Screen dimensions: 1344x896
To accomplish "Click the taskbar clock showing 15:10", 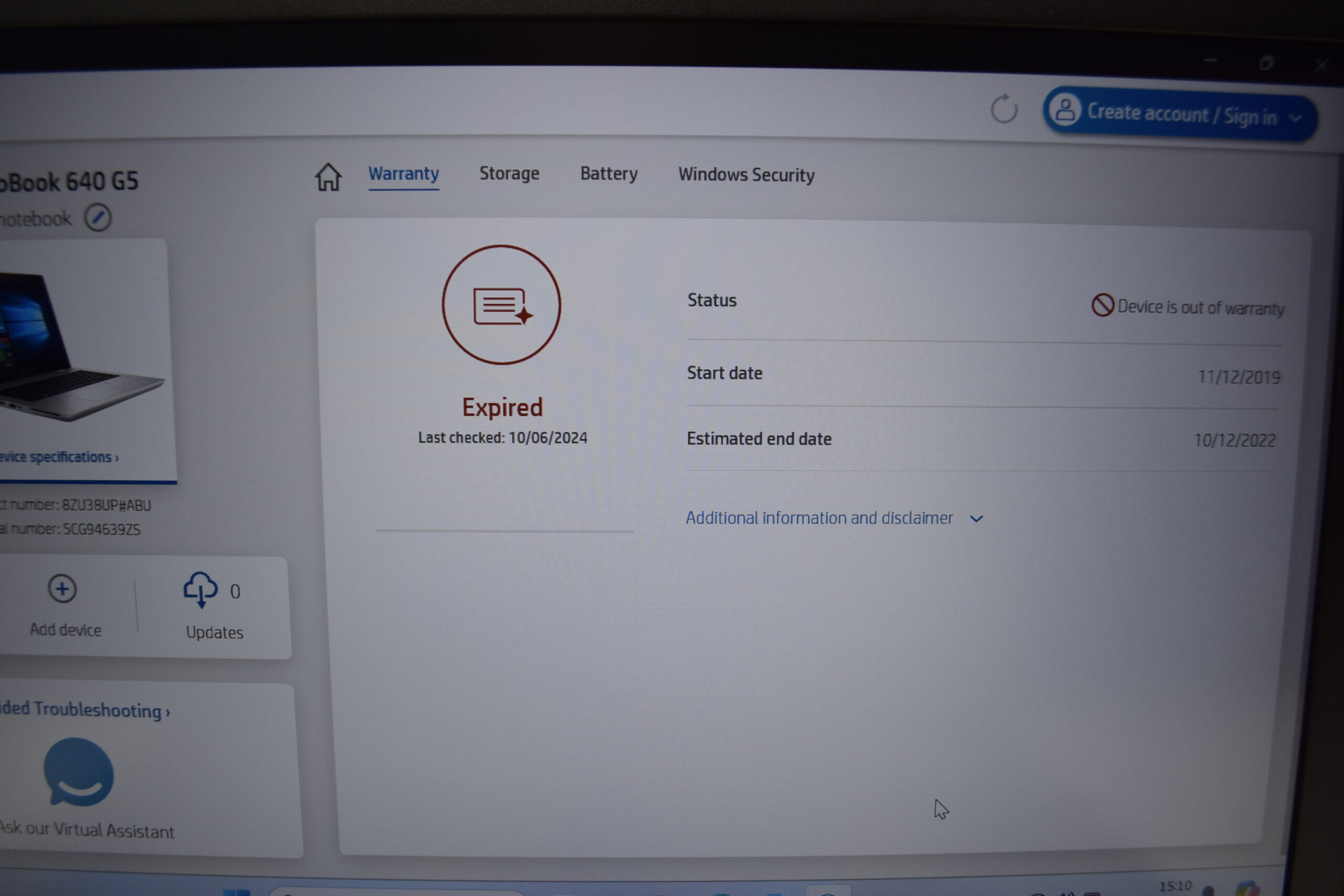I will (x=1175, y=886).
